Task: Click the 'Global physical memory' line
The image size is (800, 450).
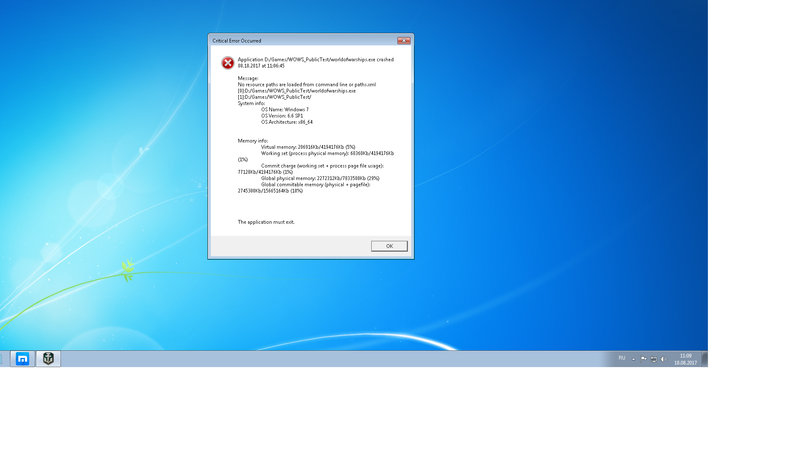Action: [319, 178]
